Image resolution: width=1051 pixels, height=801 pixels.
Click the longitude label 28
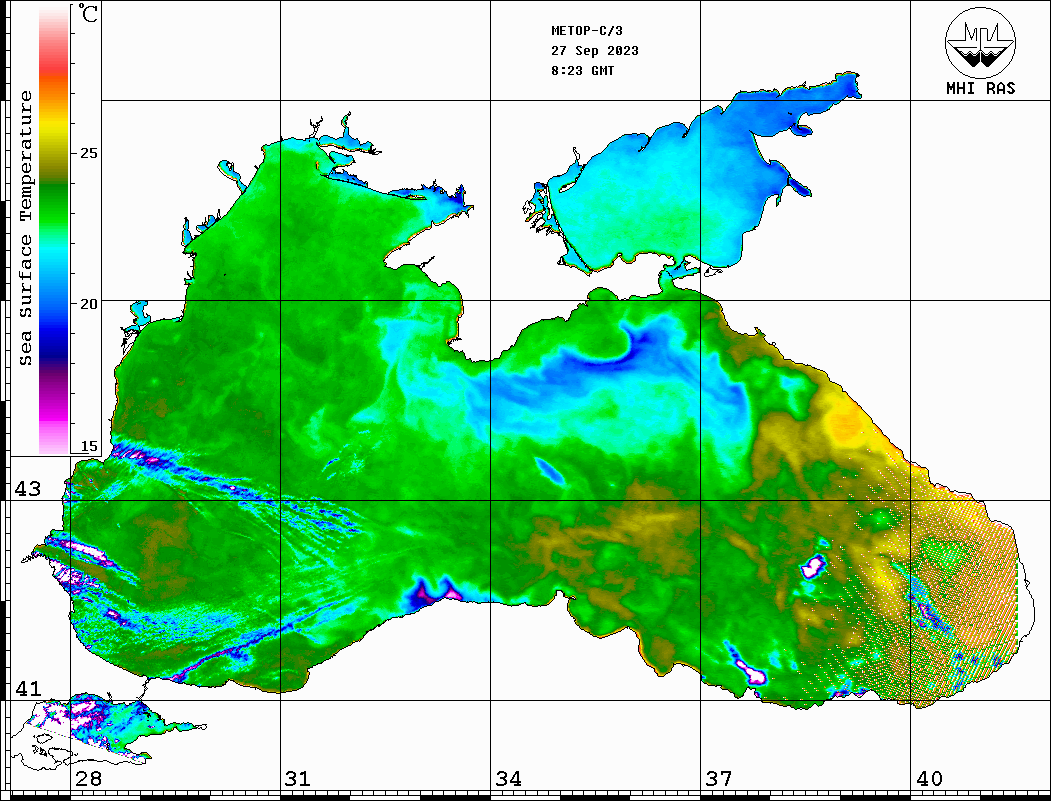[88, 779]
